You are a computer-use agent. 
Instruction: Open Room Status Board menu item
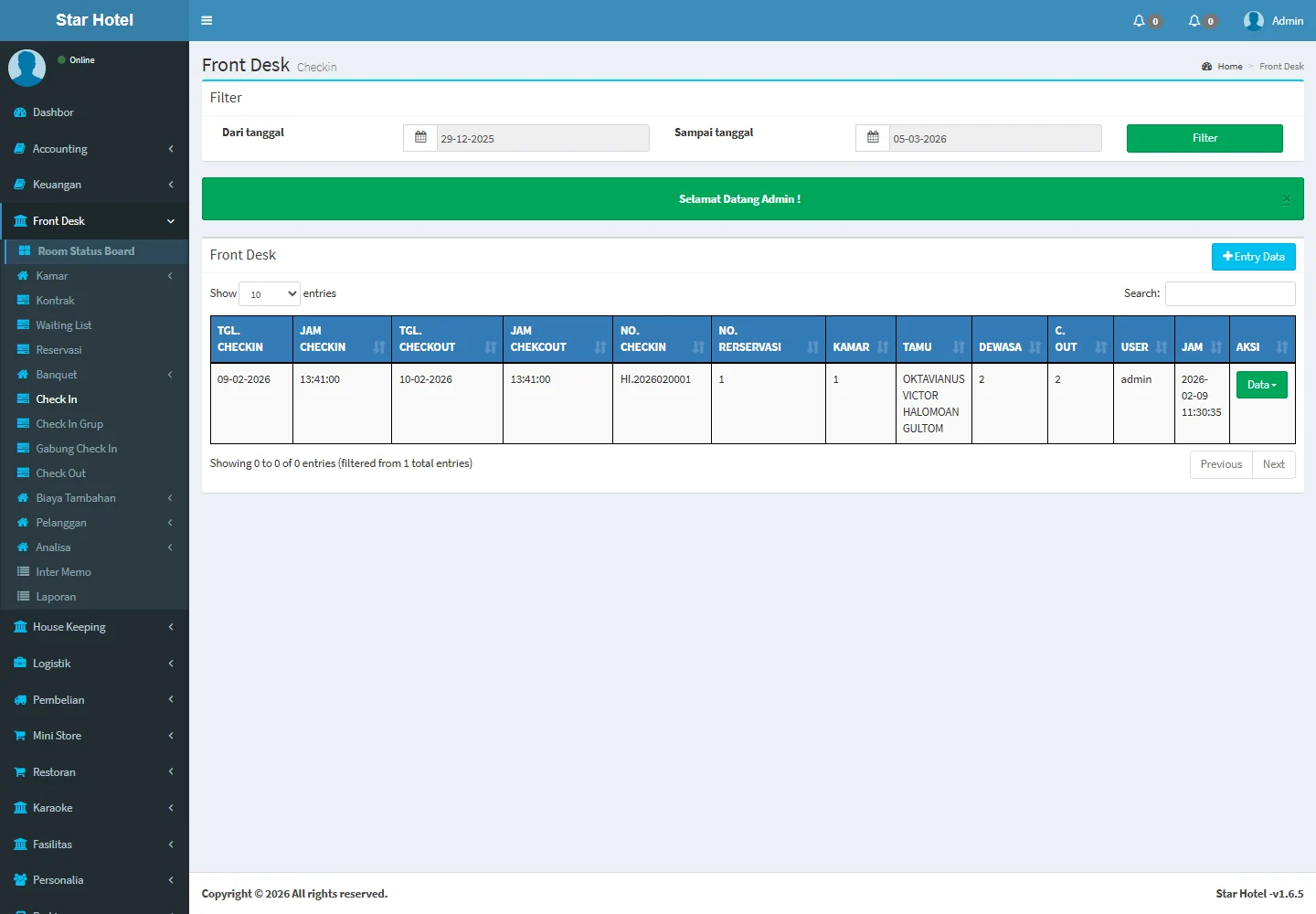click(x=86, y=251)
